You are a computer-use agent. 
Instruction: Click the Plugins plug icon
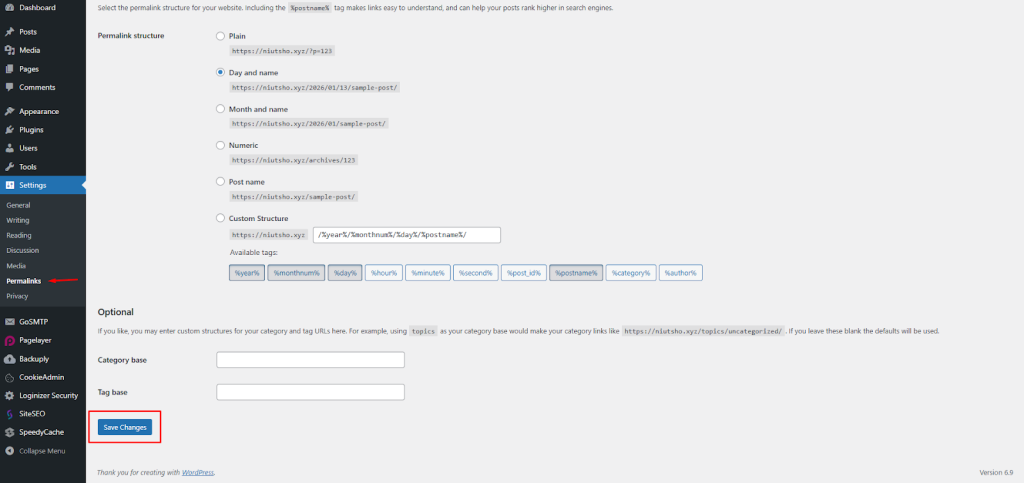click(x=9, y=130)
